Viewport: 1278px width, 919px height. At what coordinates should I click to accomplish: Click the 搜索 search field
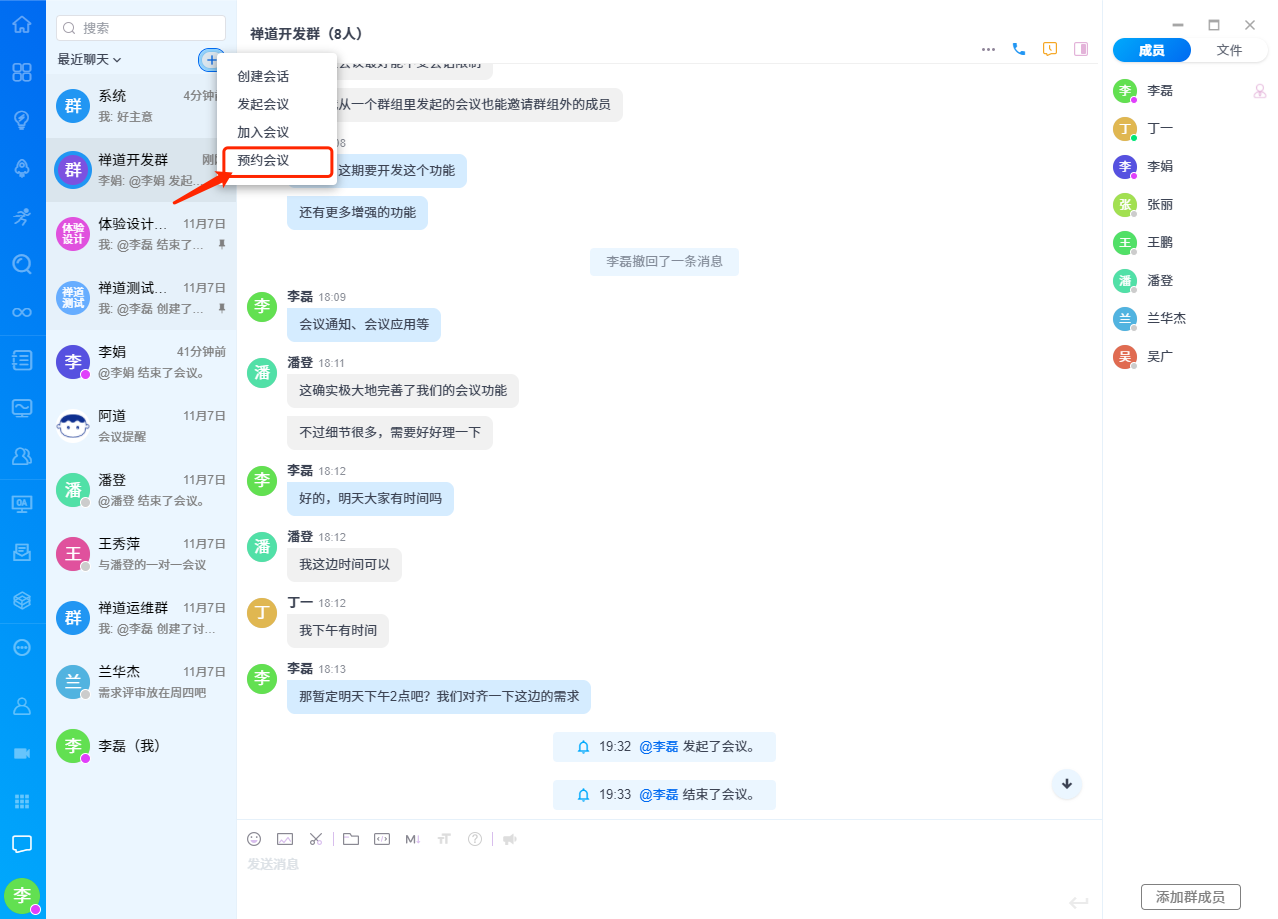click(x=141, y=28)
